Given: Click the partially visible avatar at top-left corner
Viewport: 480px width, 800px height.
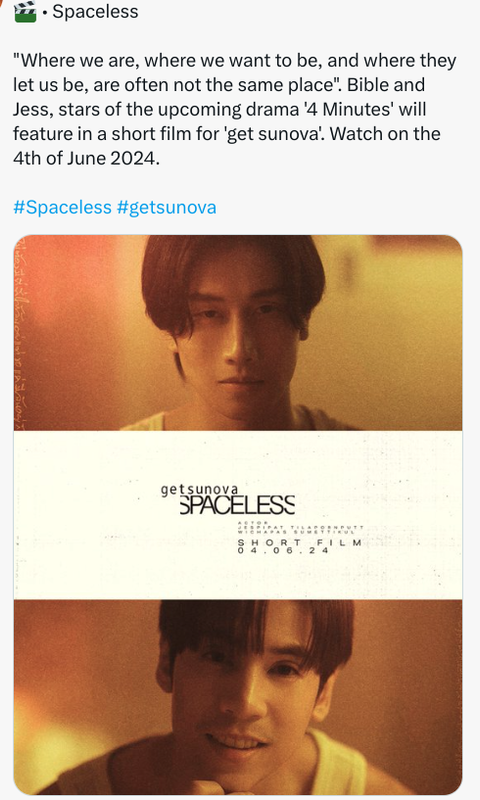Looking at the screenshot, I should (2, 4).
